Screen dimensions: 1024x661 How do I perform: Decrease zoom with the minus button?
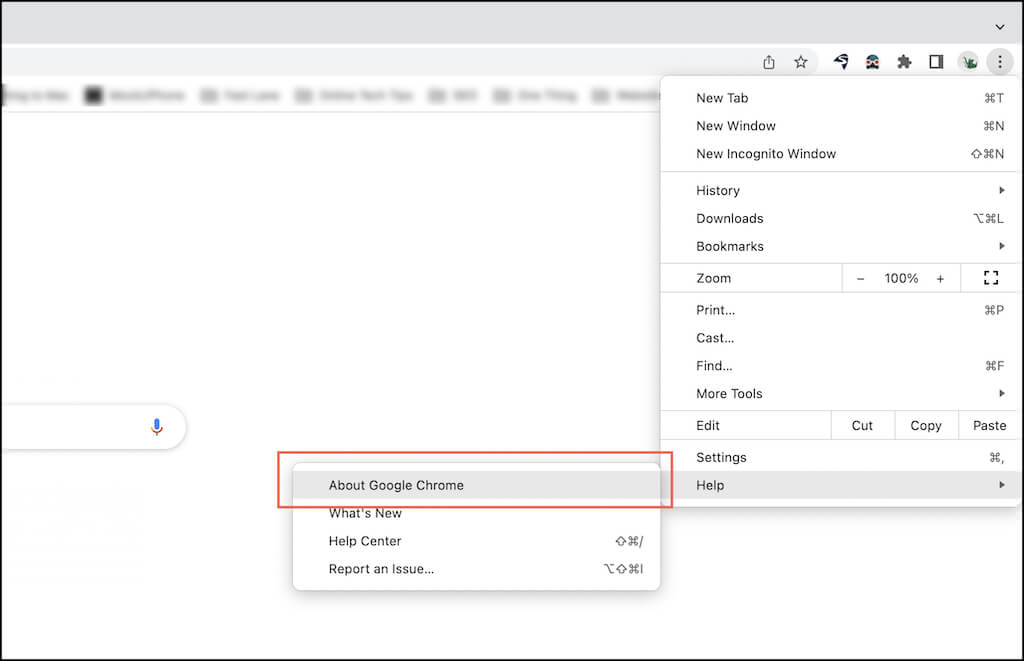coord(861,279)
